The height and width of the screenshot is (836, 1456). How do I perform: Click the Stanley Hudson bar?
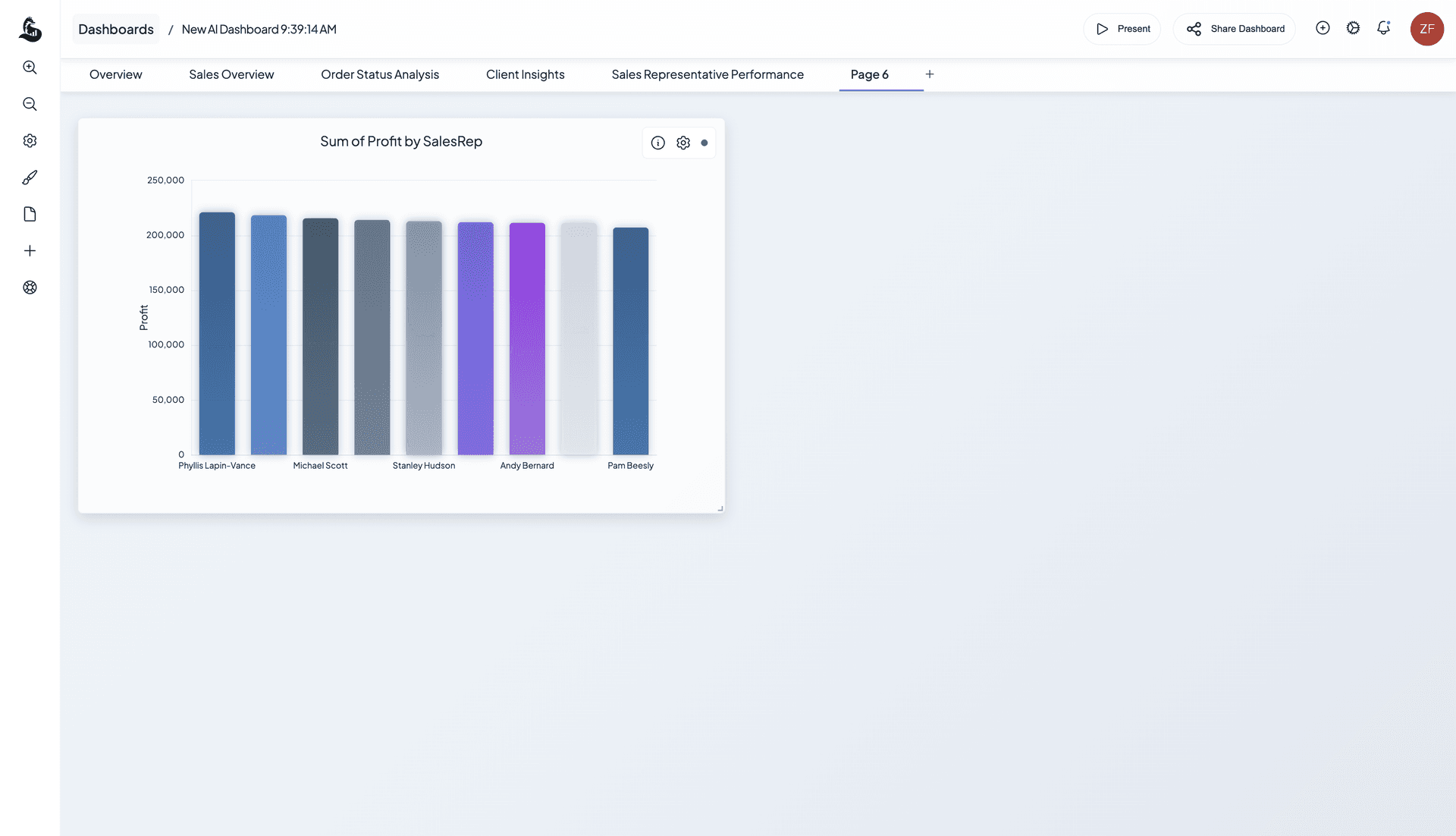pos(424,338)
